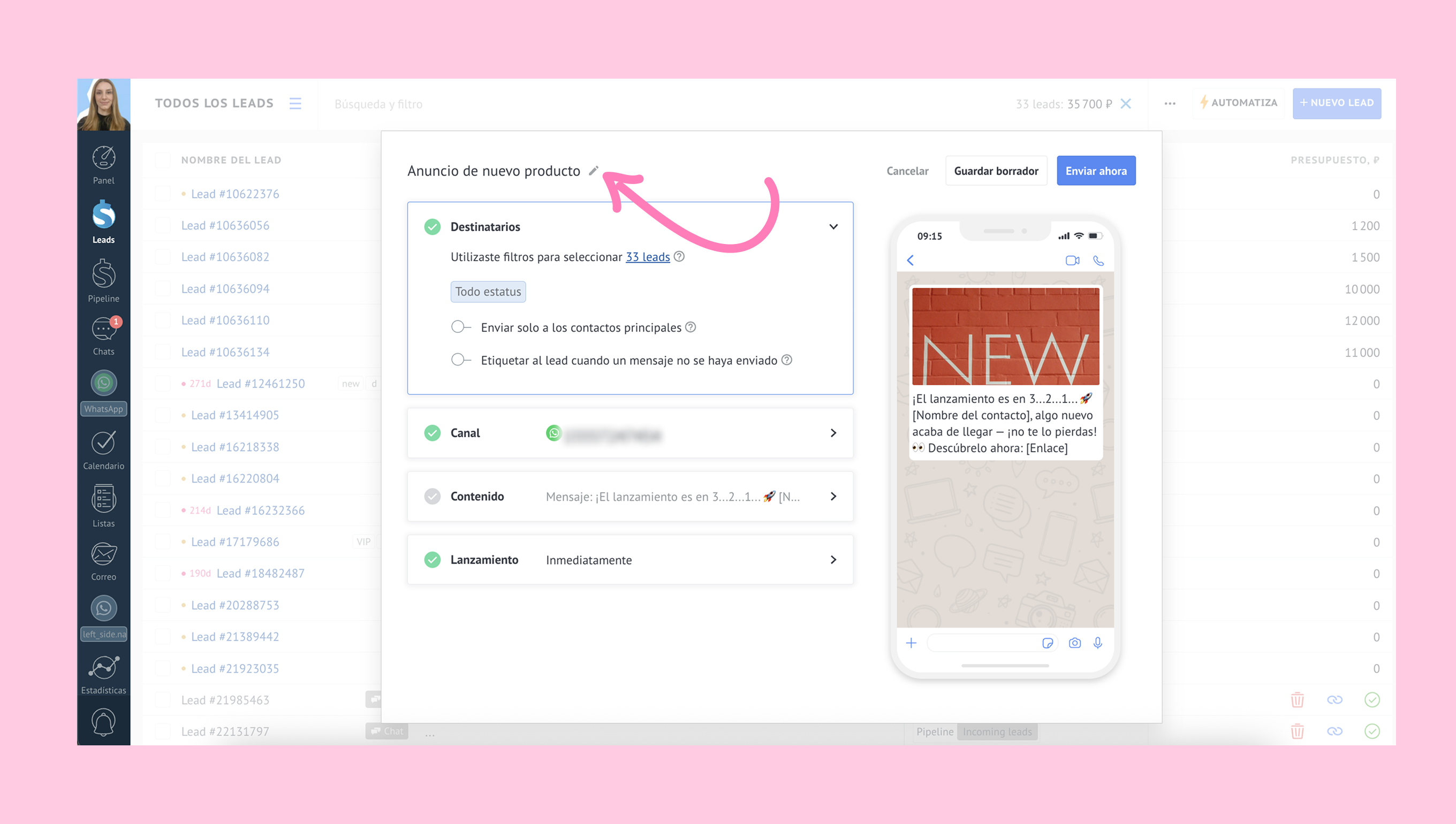Click help icon for contactos principales
1456x824 pixels.
tap(691, 327)
